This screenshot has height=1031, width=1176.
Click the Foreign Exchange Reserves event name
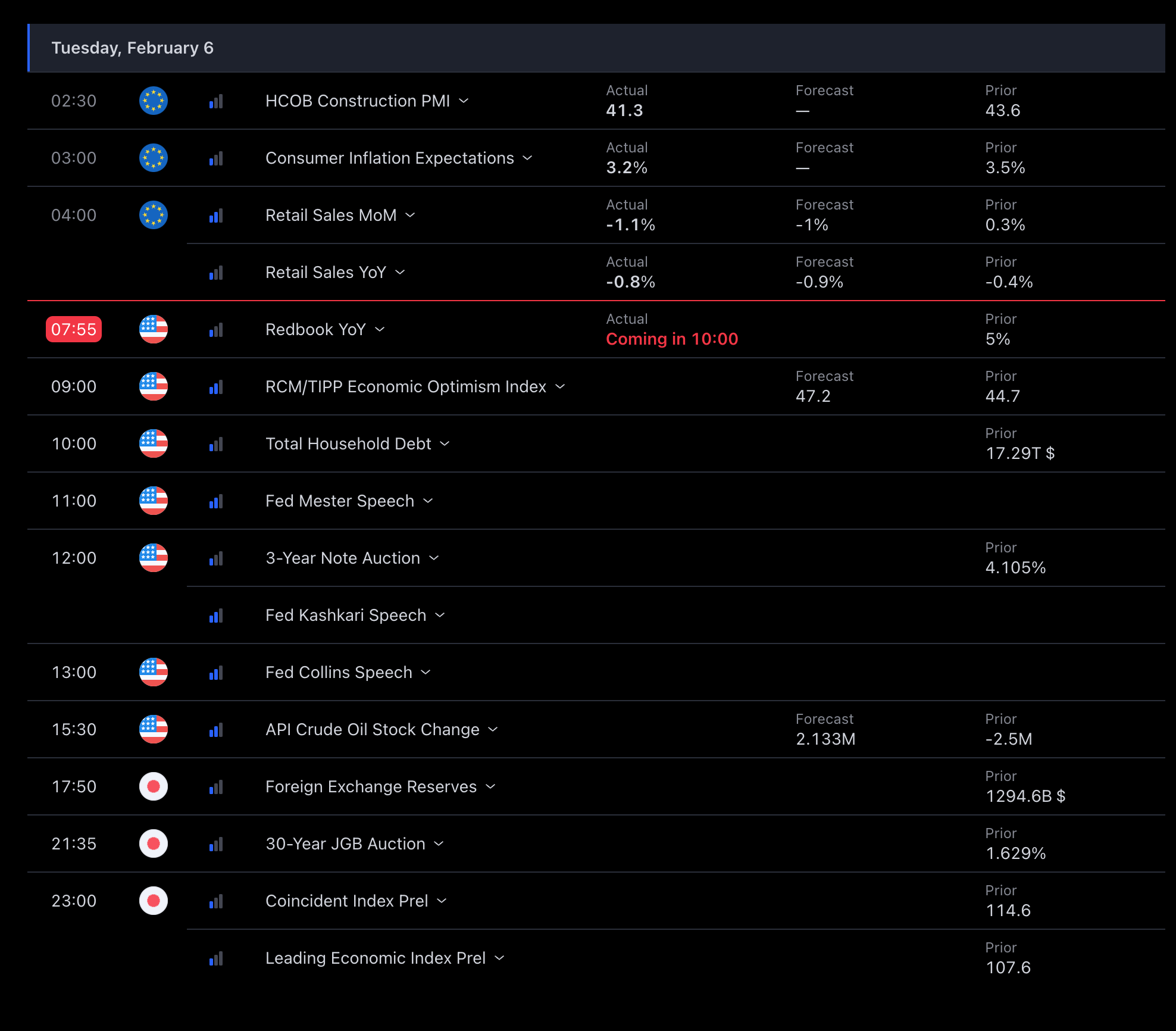coord(371,786)
